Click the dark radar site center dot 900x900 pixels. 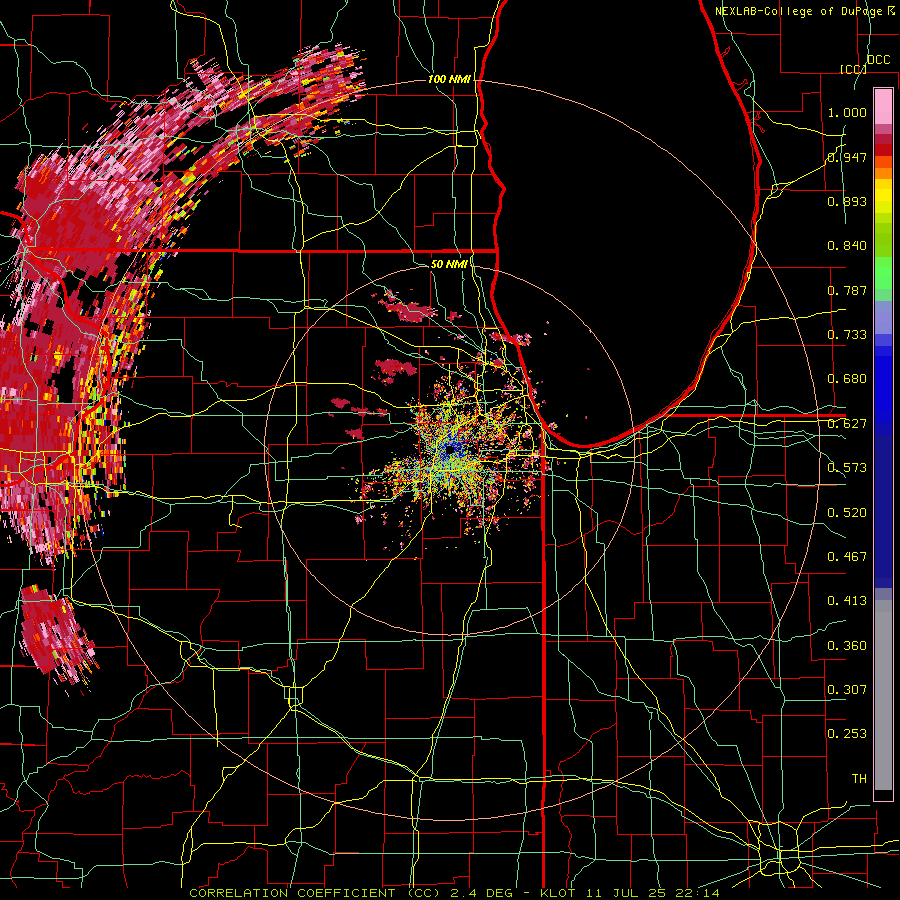click(x=449, y=450)
